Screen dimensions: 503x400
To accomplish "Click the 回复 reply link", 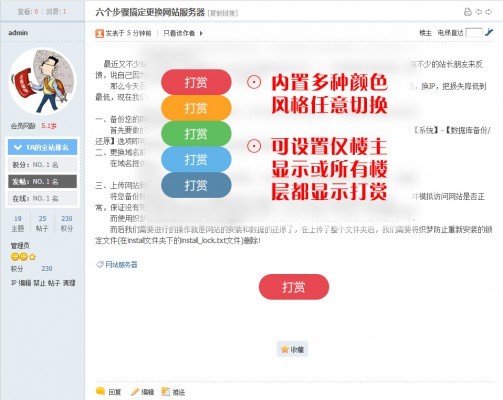I will [x=115, y=392].
